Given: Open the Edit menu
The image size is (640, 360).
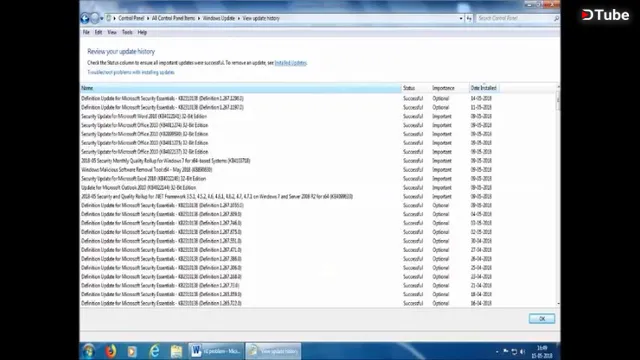Looking at the screenshot, I should pyautogui.click(x=98, y=32).
